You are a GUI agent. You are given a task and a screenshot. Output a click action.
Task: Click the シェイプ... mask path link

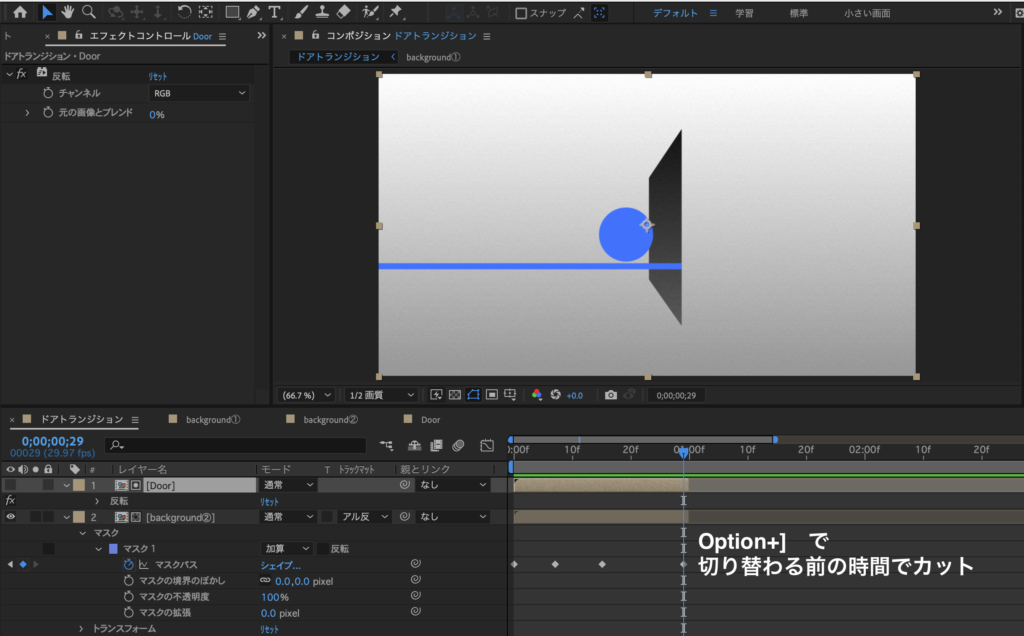(x=280, y=565)
